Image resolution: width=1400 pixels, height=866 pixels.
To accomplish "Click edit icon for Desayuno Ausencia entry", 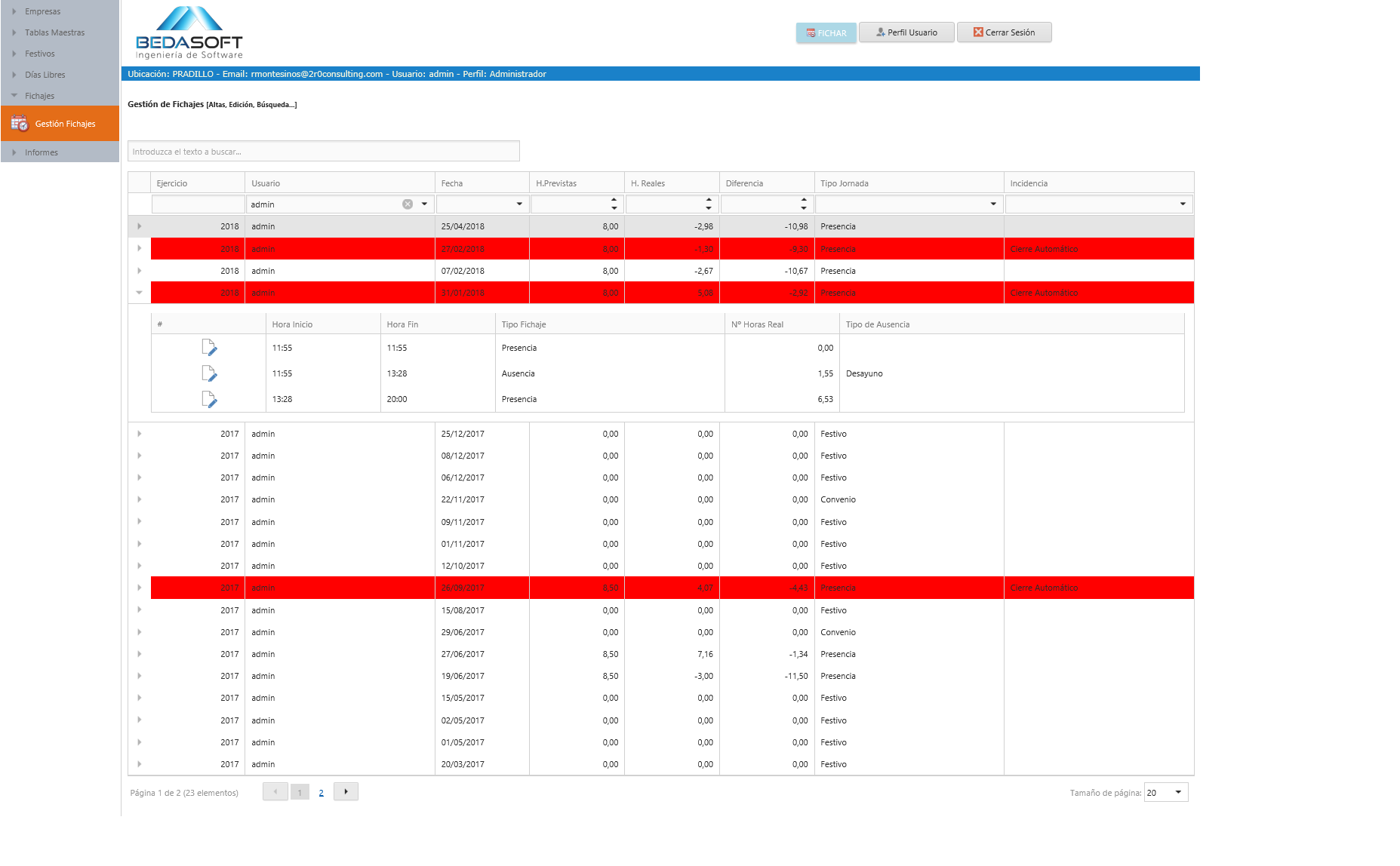I will coord(209,373).
